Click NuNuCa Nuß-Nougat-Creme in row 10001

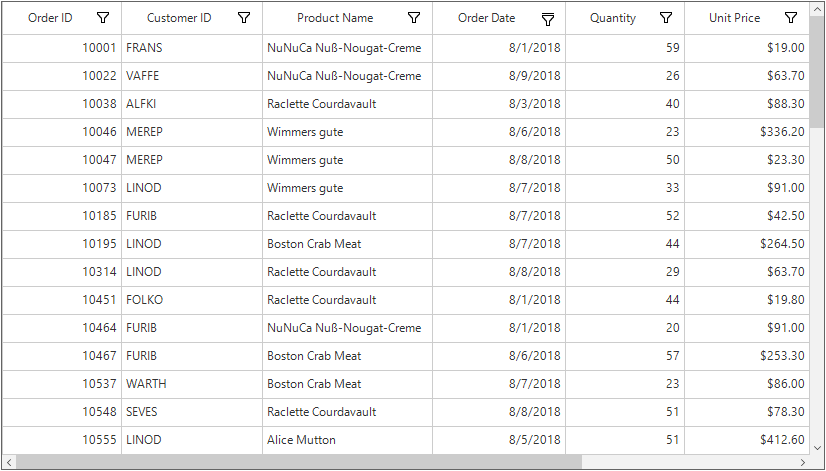click(348, 48)
